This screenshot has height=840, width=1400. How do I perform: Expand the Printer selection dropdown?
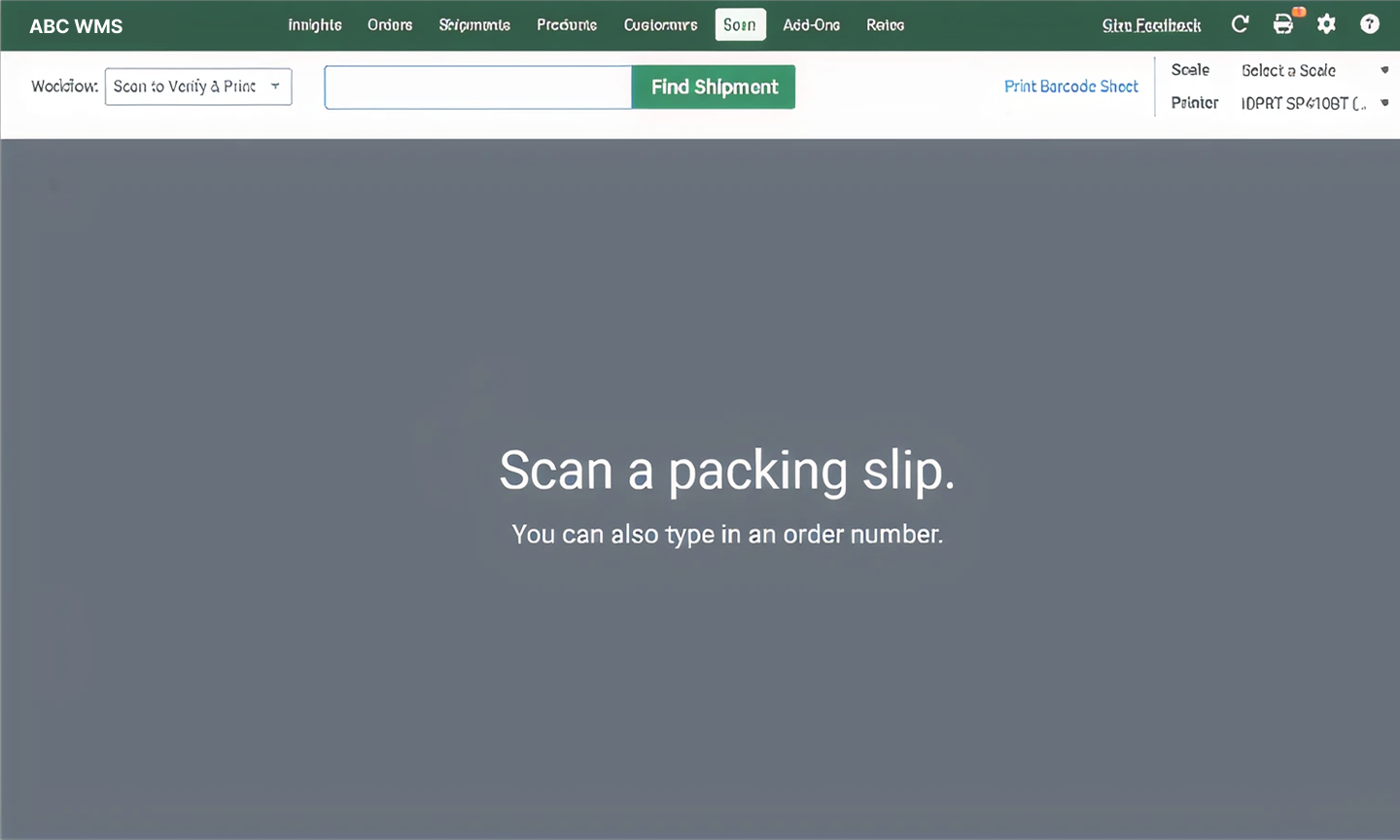(x=1313, y=103)
